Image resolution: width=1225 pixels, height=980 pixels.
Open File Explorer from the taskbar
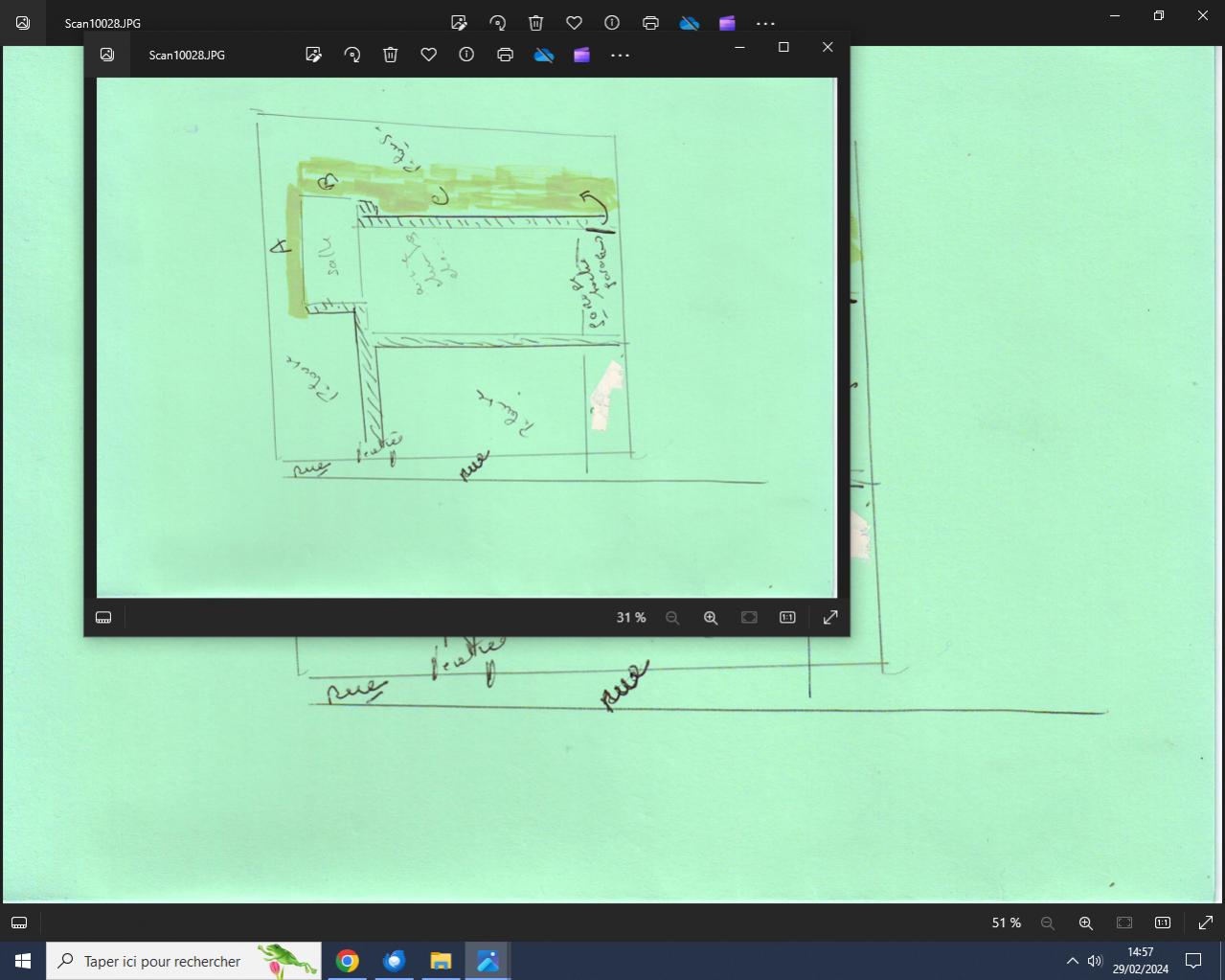coord(441,961)
